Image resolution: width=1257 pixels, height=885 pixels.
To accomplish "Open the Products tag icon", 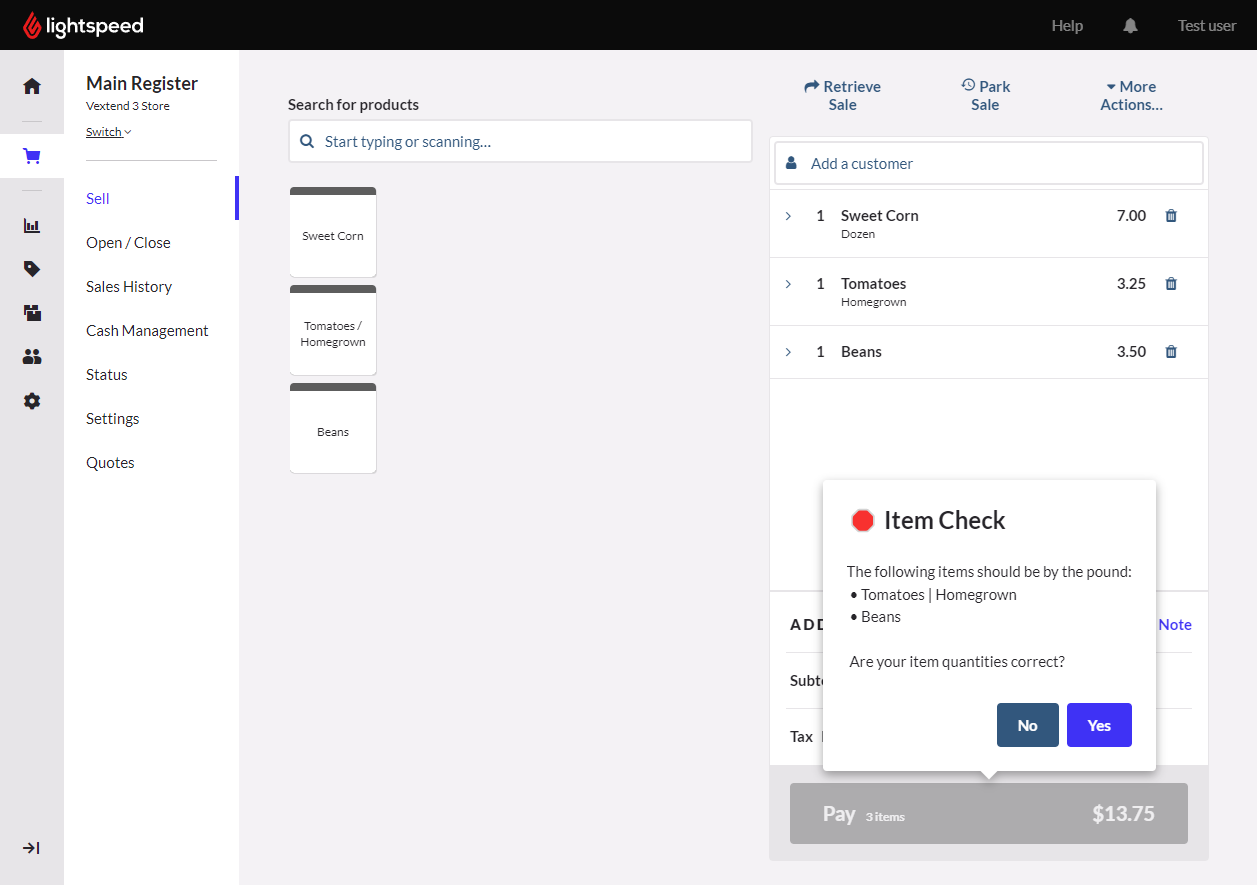I will click(32, 269).
